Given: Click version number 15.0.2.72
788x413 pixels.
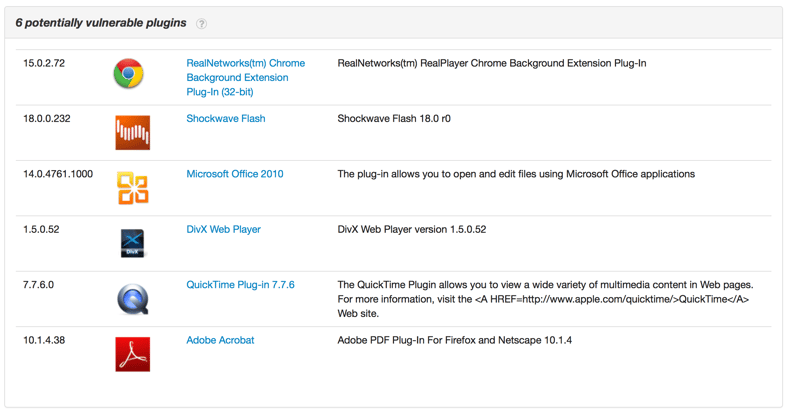Looking at the screenshot, I should point(44,63).
